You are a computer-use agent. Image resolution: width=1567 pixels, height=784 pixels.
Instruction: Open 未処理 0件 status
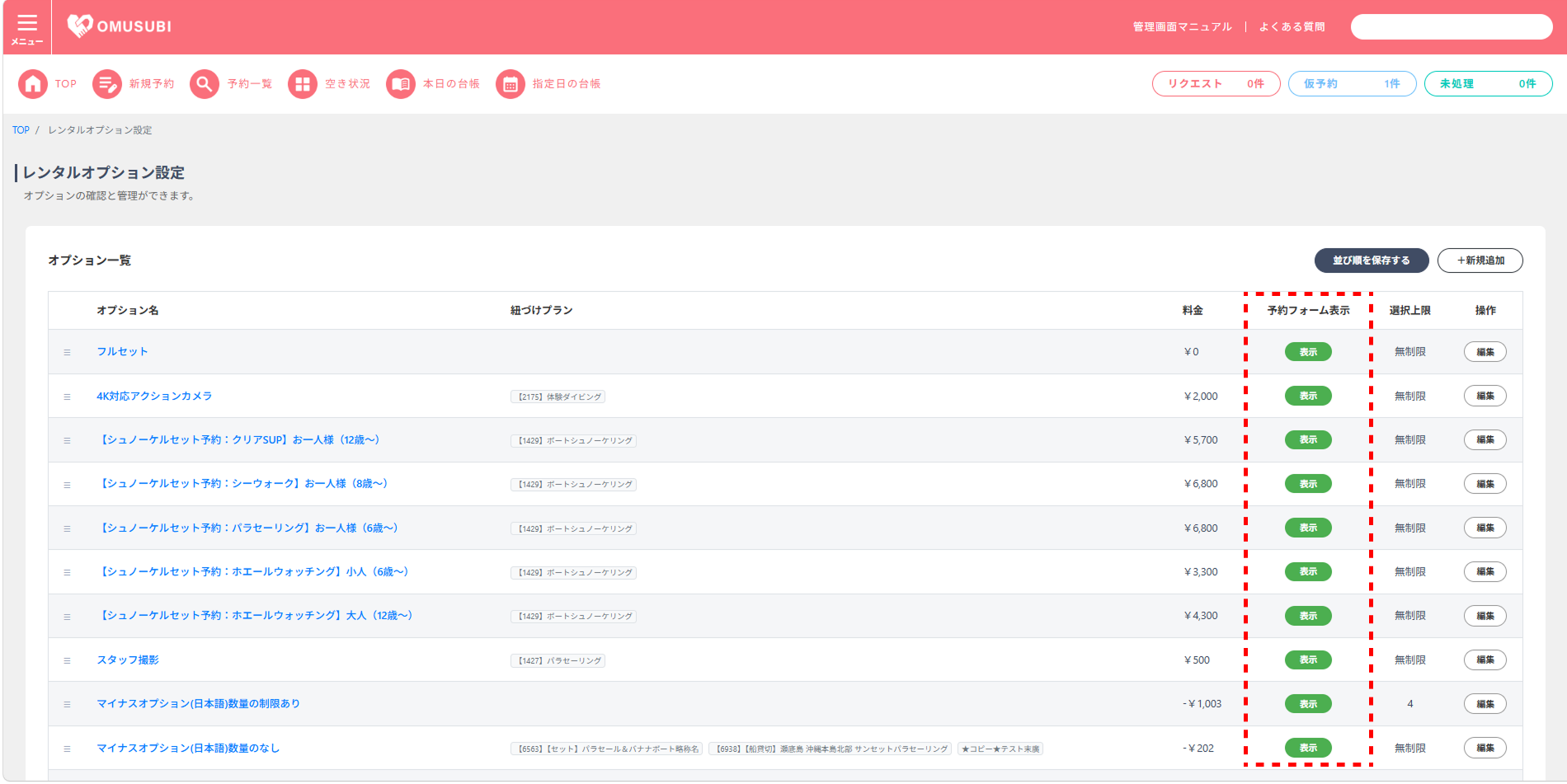pos(1488,84)
